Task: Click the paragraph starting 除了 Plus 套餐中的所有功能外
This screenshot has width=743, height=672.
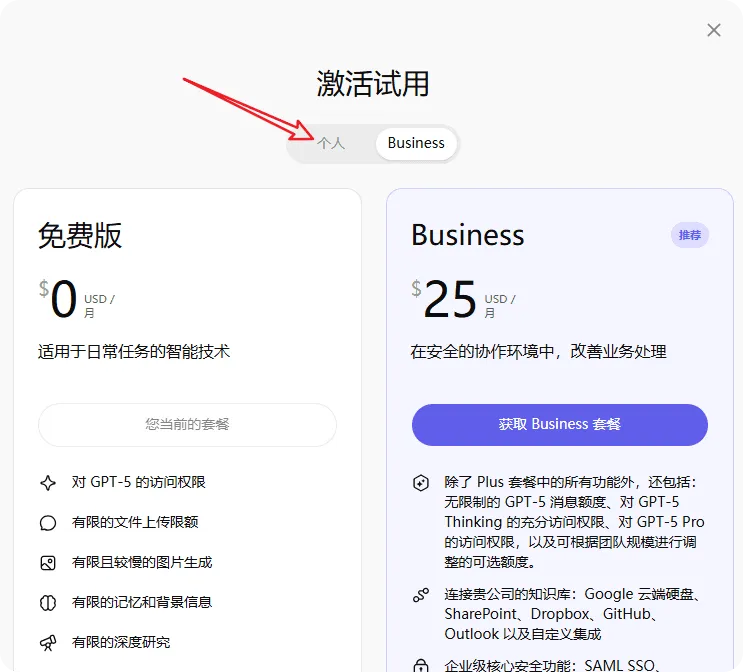Action: point(574,522)
